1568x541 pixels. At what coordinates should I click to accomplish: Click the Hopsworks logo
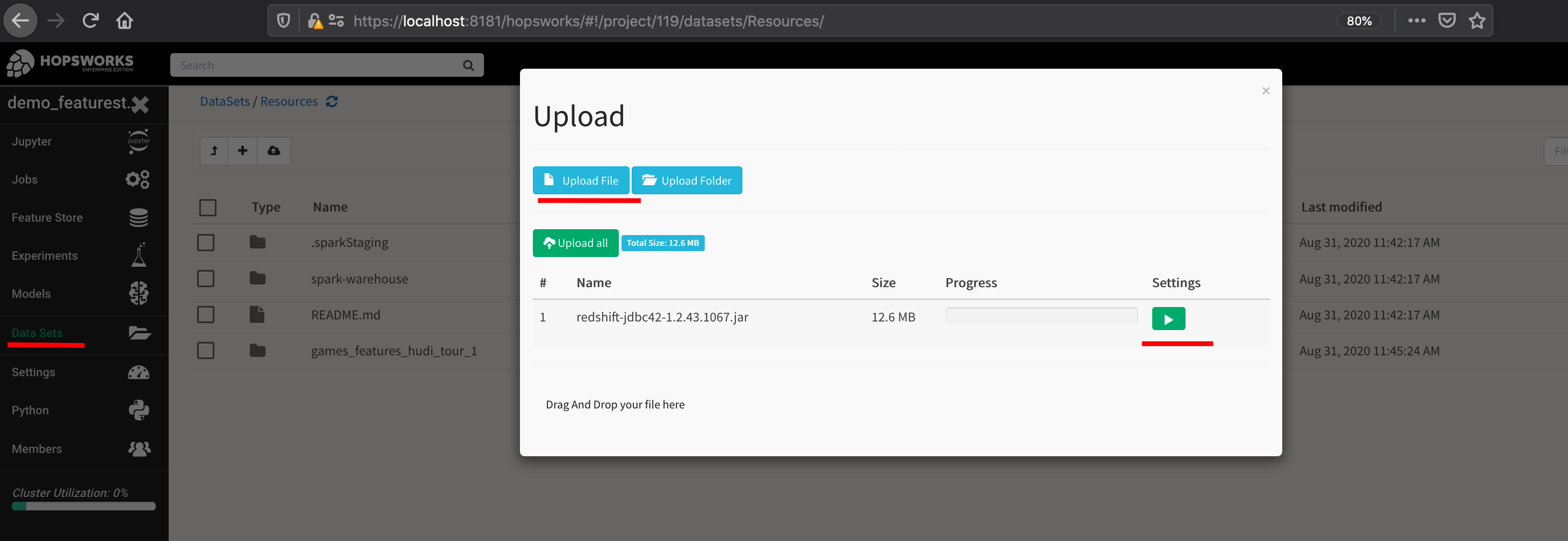point(70,62)
